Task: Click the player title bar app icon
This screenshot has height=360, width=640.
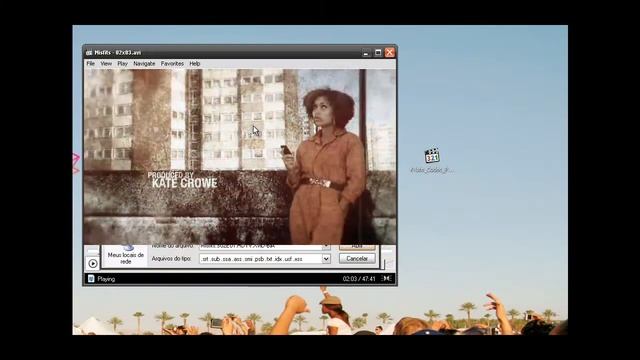Action: click(89, 53)
